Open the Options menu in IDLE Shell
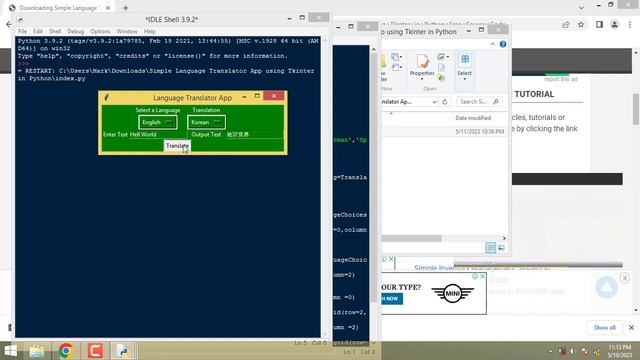 point(100,31)
